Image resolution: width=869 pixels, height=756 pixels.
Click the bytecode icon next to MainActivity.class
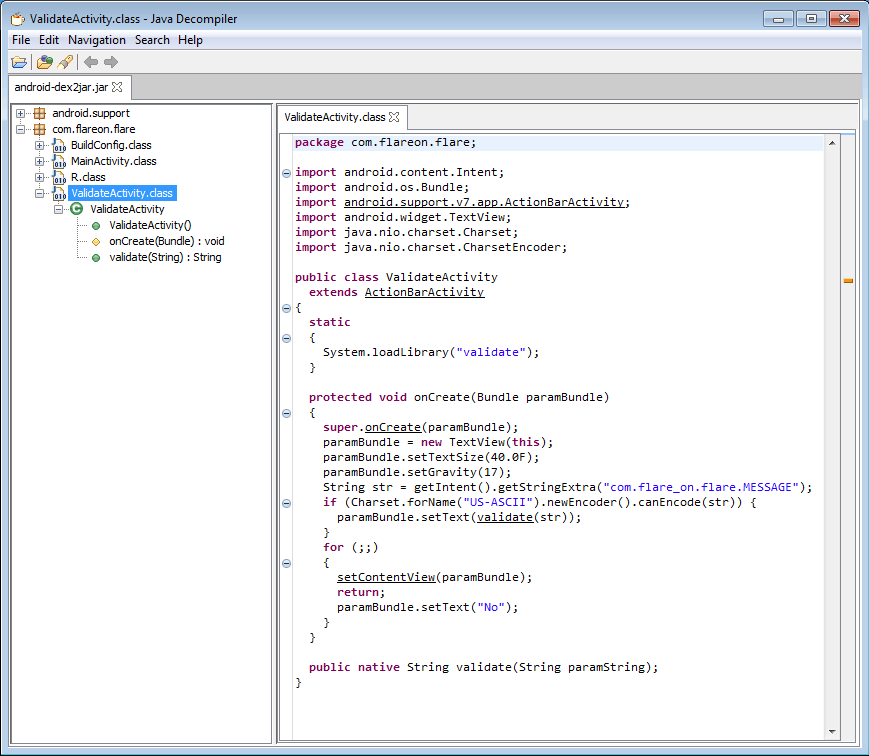click(60, 161)
